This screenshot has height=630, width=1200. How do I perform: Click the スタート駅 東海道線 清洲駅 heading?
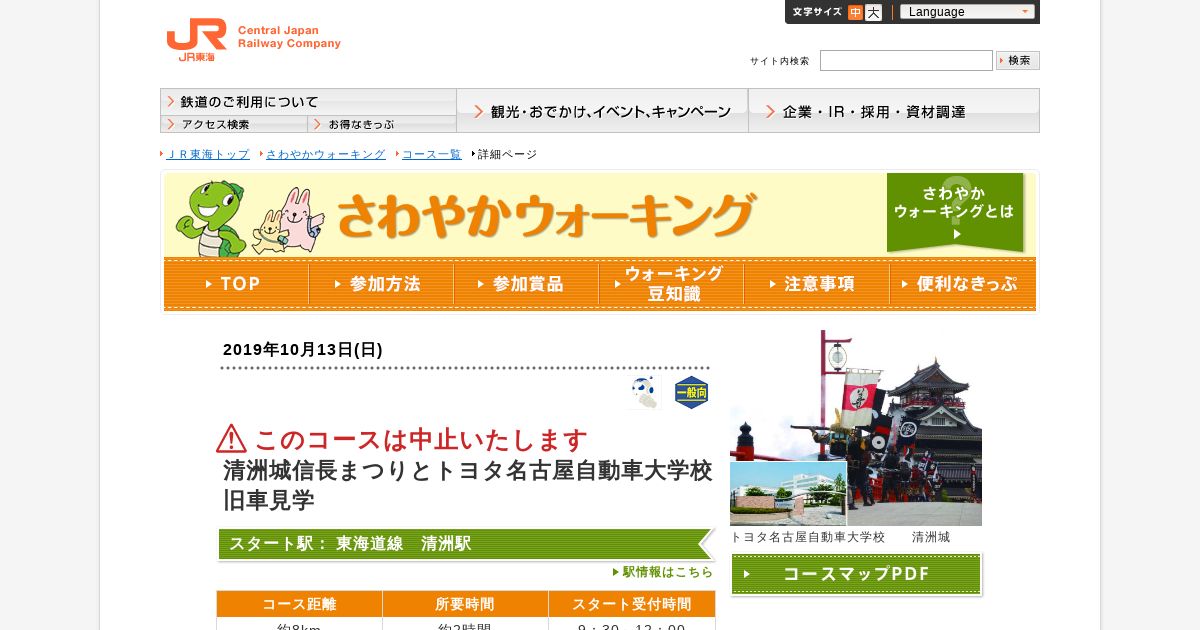tap(466, 544)
